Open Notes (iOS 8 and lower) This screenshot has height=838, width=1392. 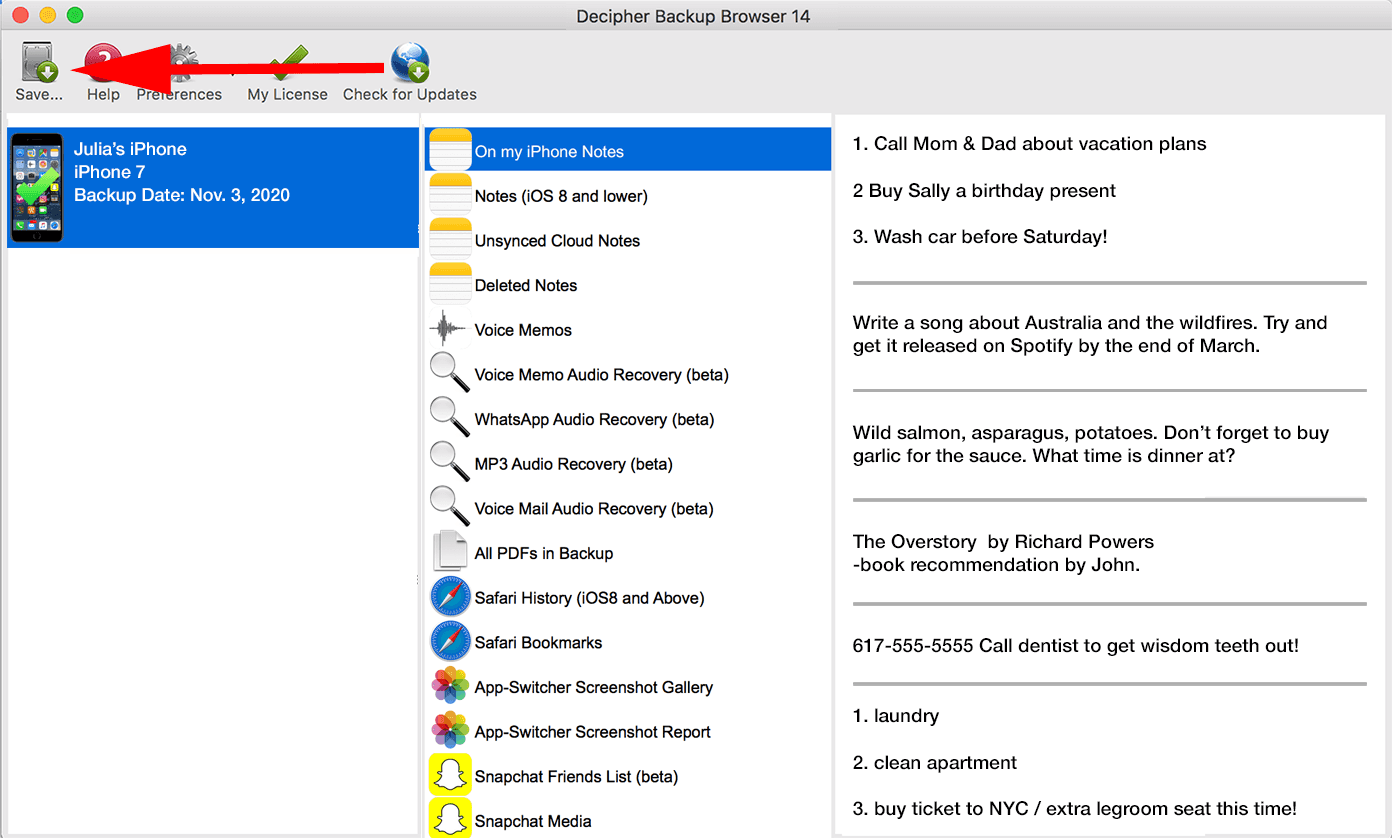pos(561,196)
